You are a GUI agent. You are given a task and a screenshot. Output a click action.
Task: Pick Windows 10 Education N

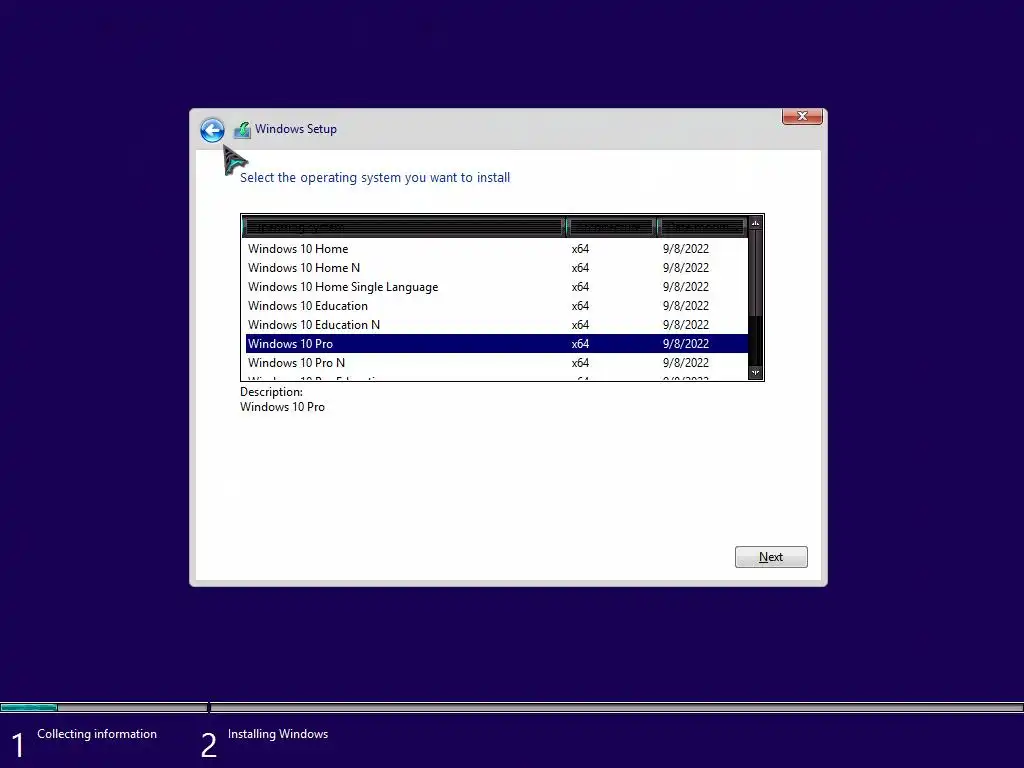tap(496, 325)
